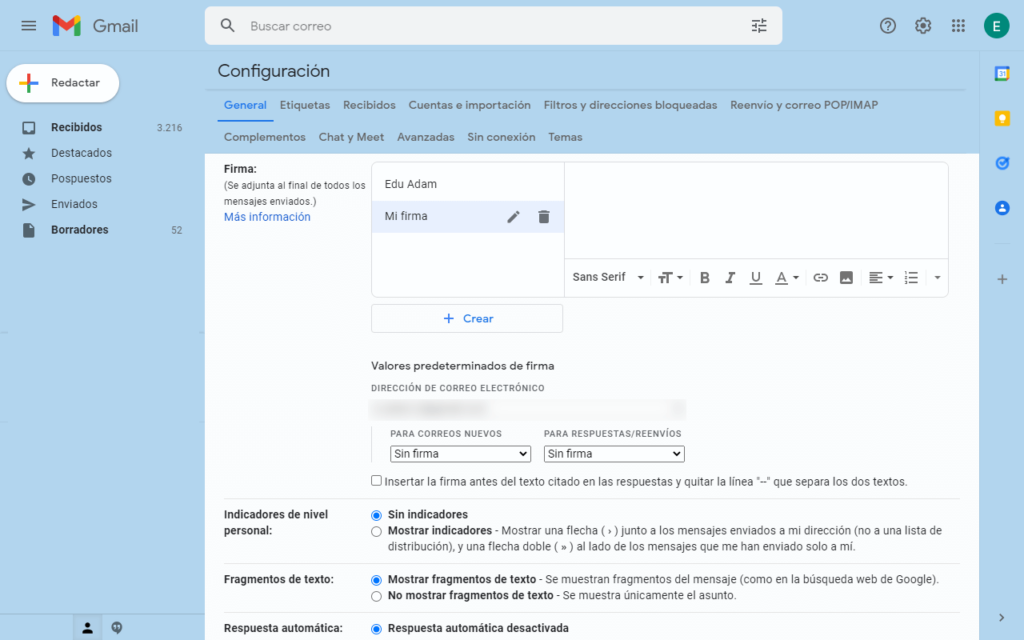Open Google Calendar from side panel

point(1001,73)
